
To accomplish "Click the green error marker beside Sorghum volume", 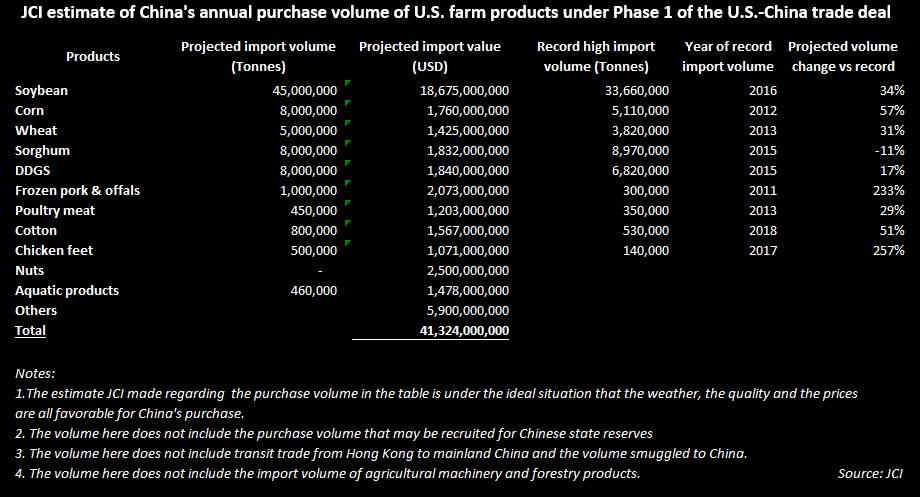I will pos(348,143).
